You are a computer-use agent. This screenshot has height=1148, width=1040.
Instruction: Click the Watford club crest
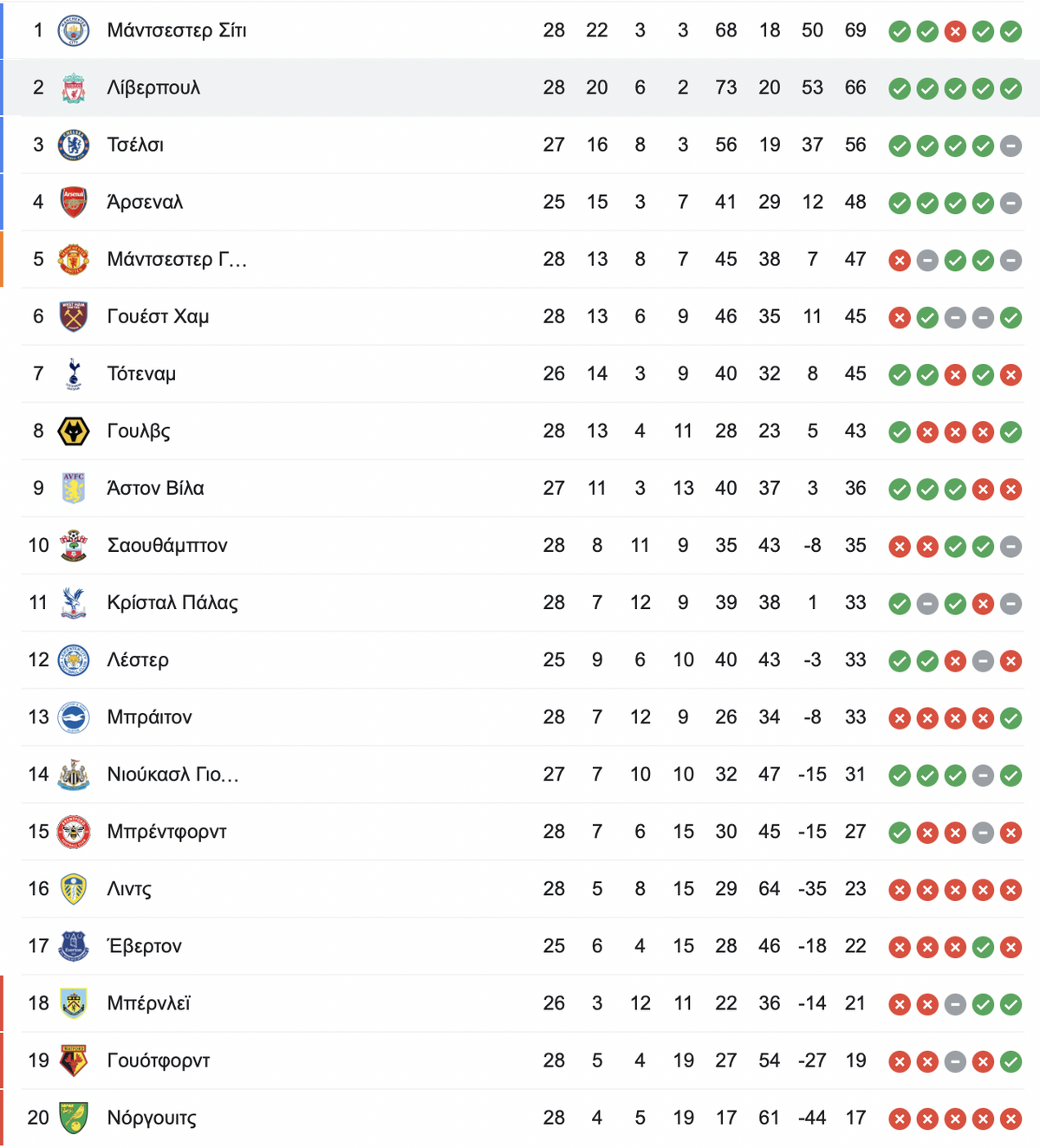74,1060
